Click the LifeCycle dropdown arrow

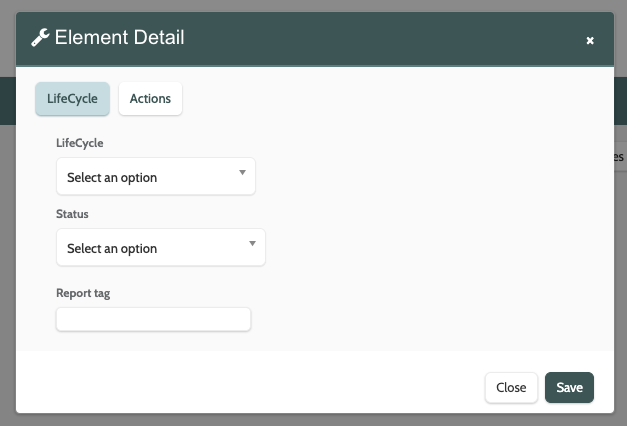click(x=242, y=172)
